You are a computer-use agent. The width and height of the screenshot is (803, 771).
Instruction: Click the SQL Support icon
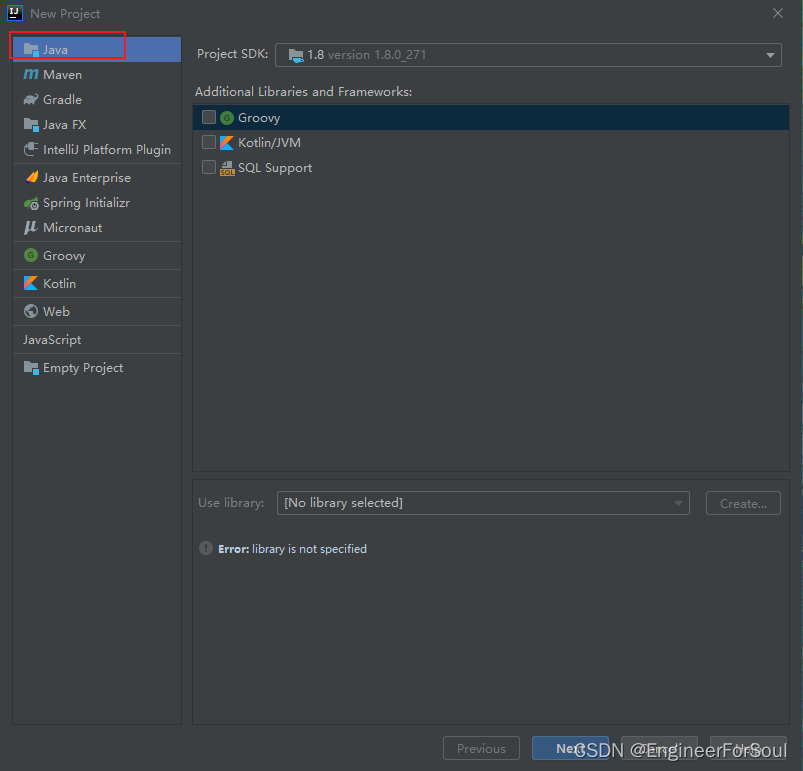click(227, 168)
